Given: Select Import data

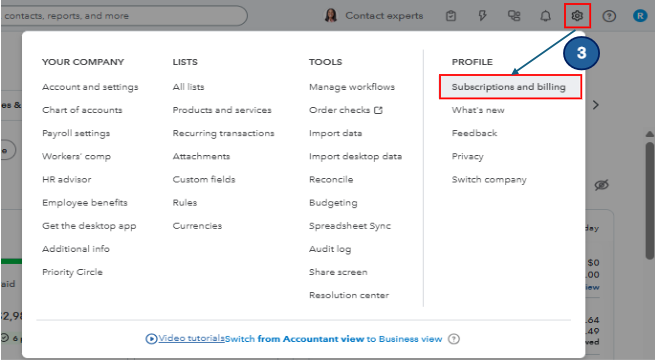Looking at the screenshot, I should pyautogui.click(x=335, y=133).
